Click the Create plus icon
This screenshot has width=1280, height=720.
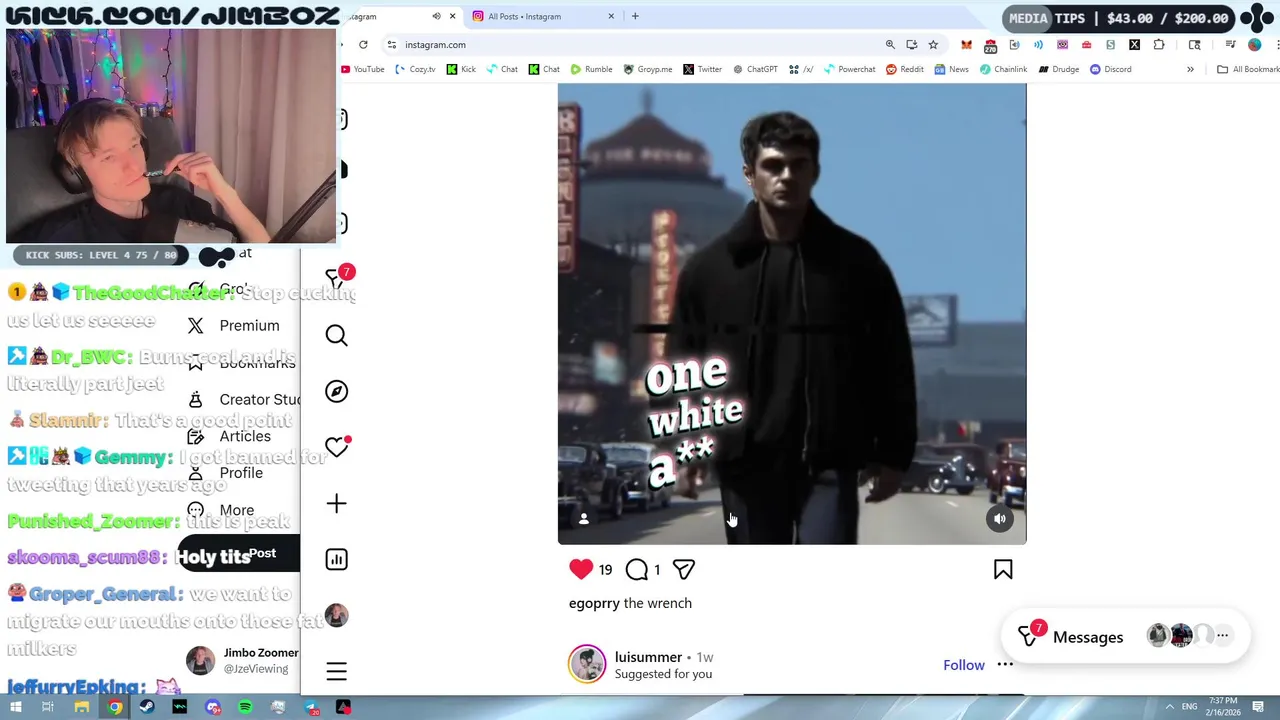(336, 503)
